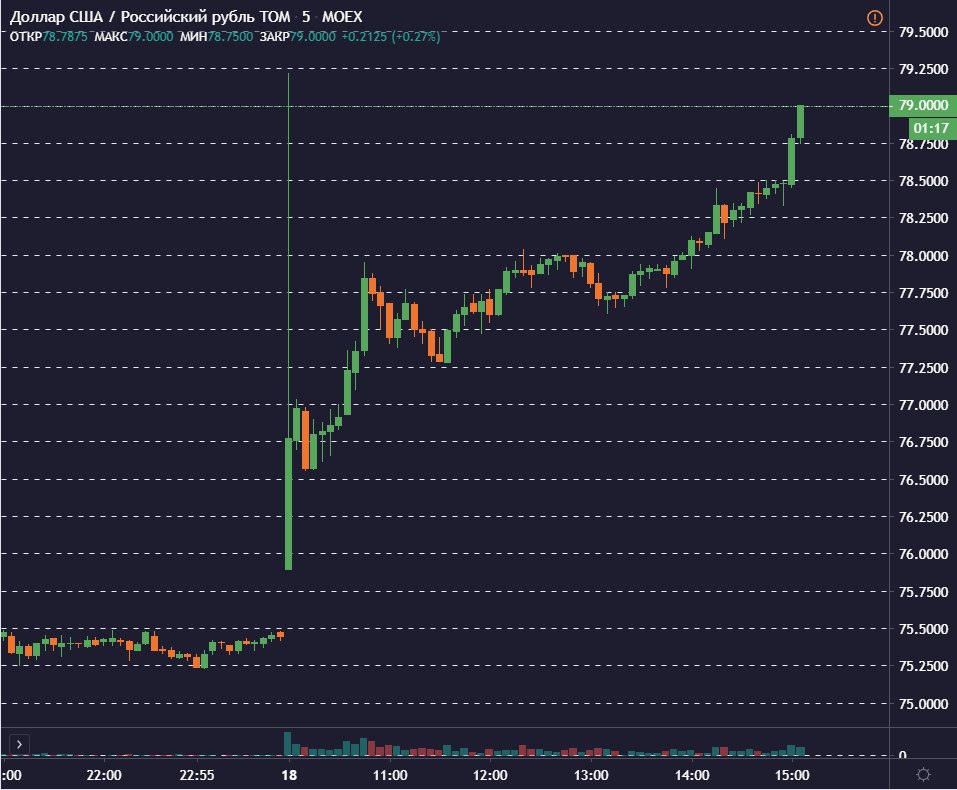Click the 79.2500 price axis label
The image size is (957, 790).
coord(923,69)
